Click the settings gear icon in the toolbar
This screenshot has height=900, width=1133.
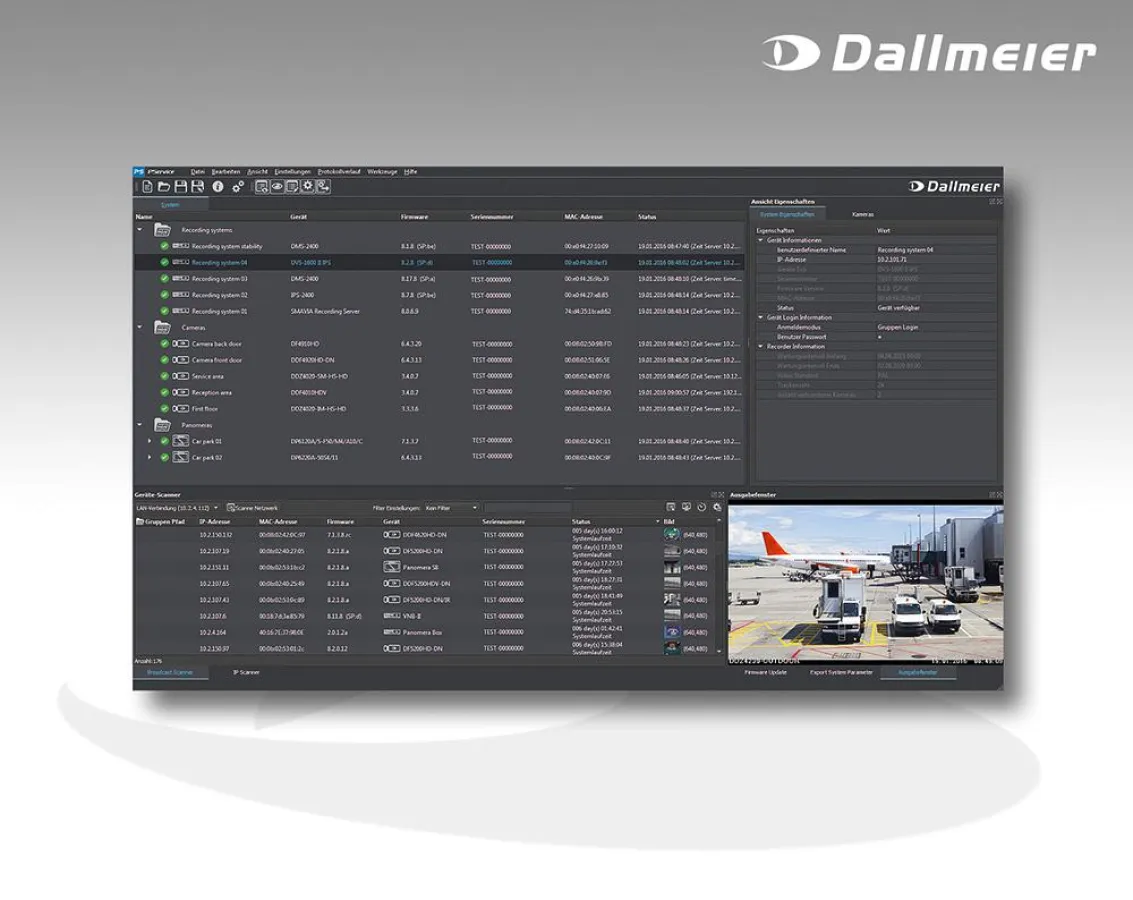237,188
